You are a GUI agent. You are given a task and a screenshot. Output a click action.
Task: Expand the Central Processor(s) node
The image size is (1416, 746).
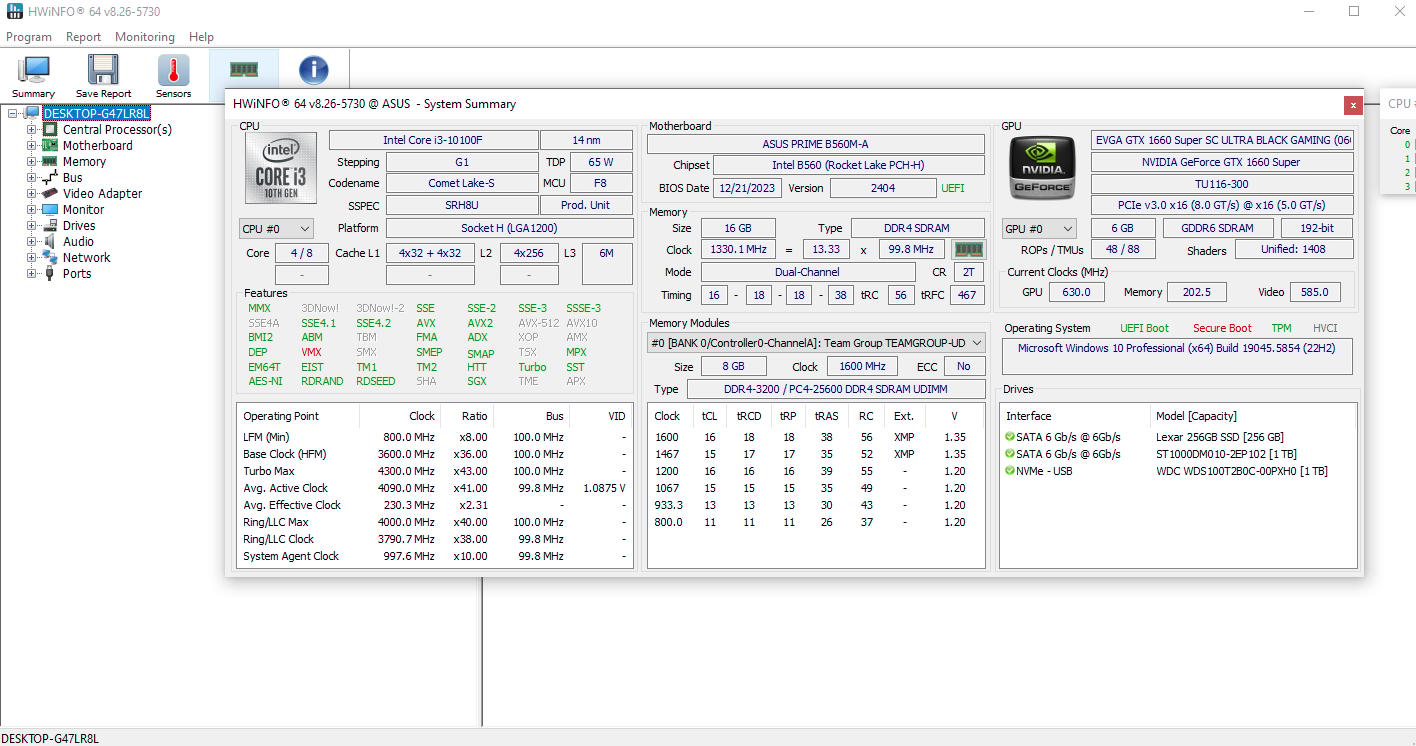coord(31,129)
